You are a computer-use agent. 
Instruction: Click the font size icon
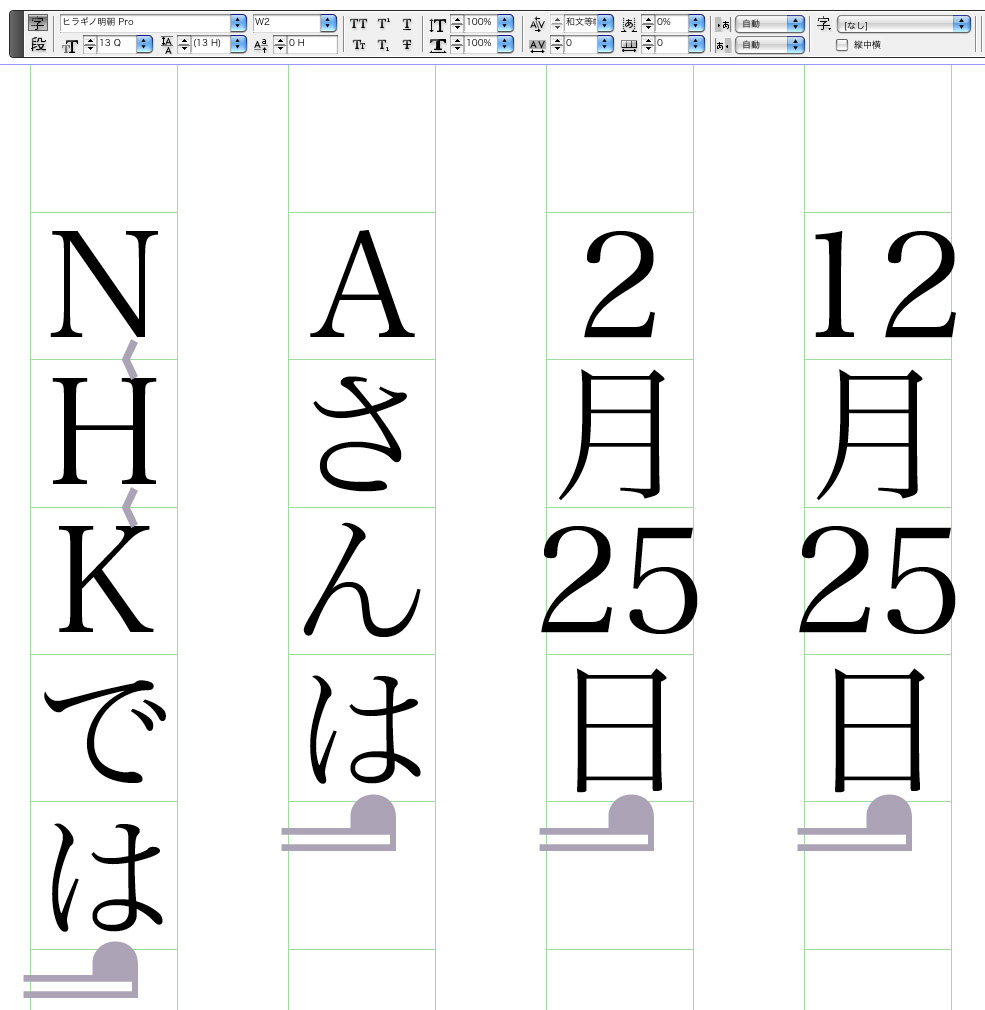tap(70, 45)
